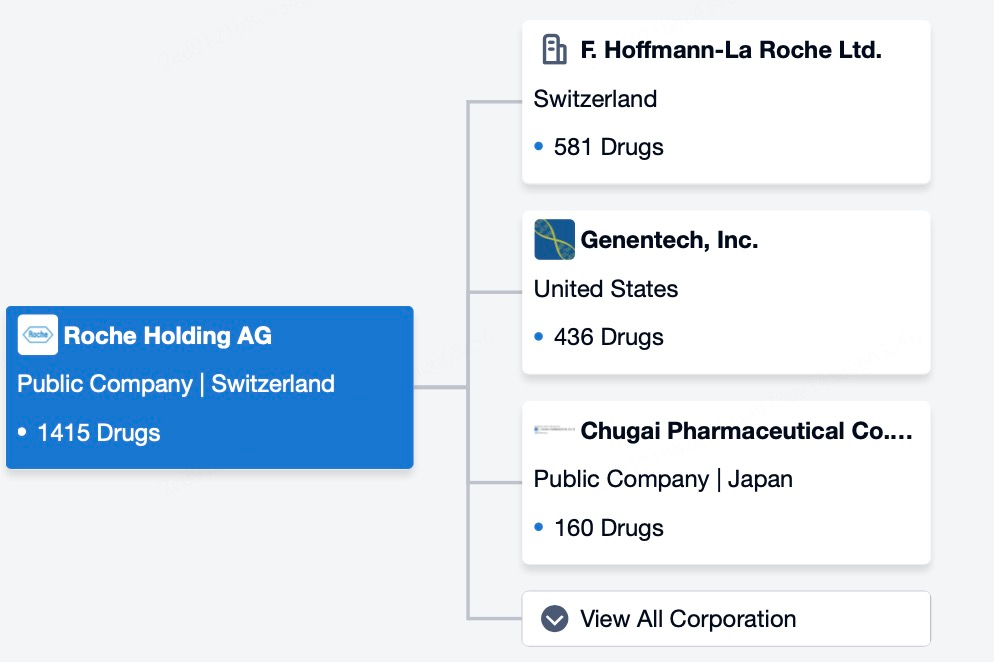Click 1415 Drugs count in Roche card
The width and height of the screenshot is (994, 662).
pos(98,433)
